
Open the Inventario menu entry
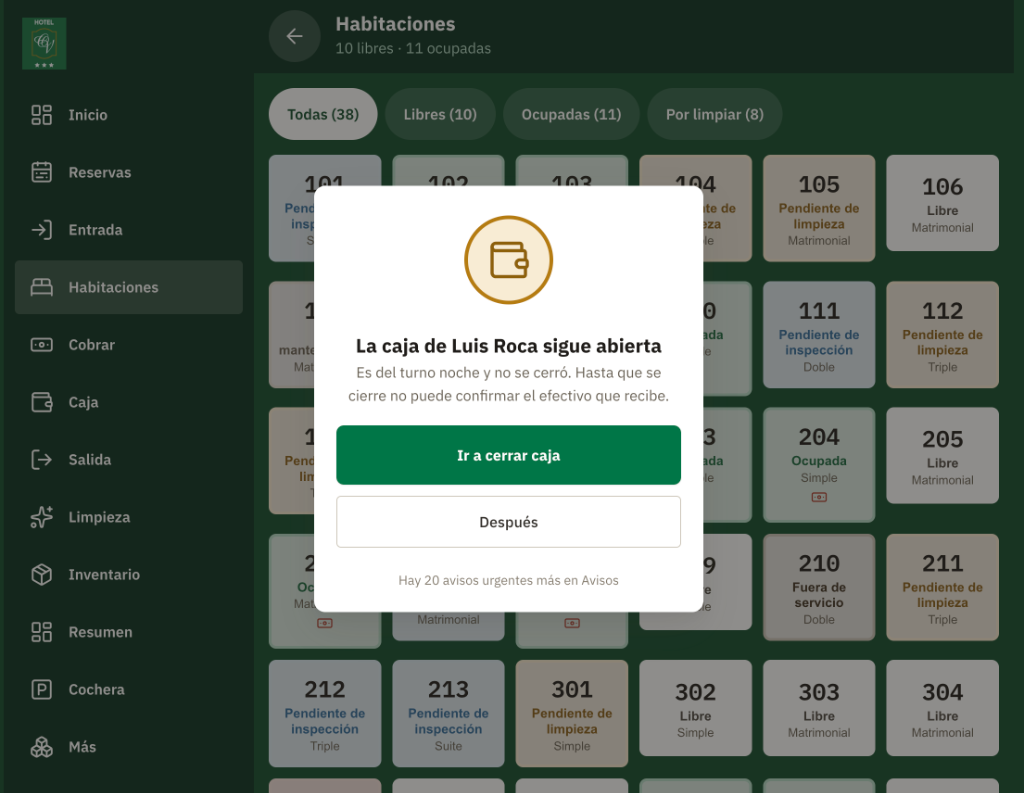point(129,575)
